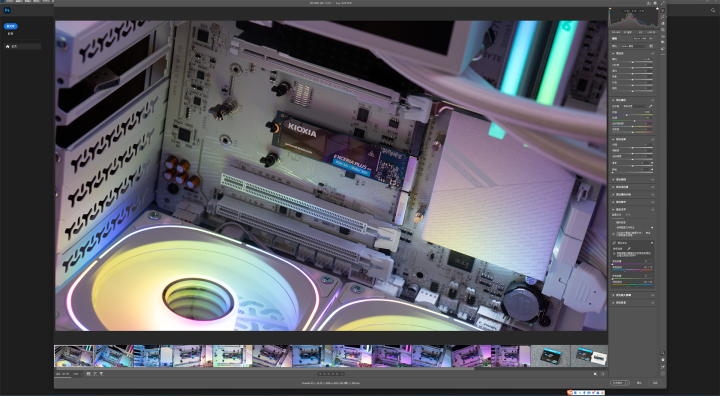Select the last SSD box filmstrip thumbnail
This screenshot has height=396, width=720.
click(589, 356)
